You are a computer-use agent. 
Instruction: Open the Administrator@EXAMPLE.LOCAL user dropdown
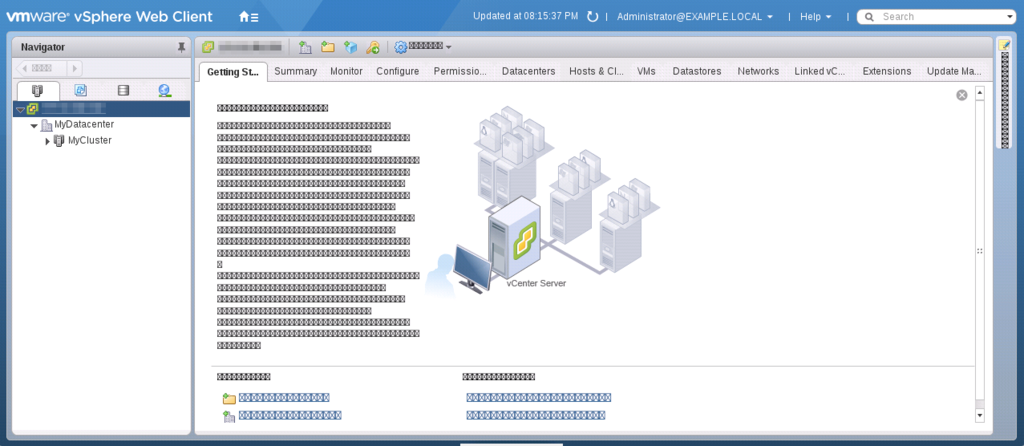click(696, 17)
